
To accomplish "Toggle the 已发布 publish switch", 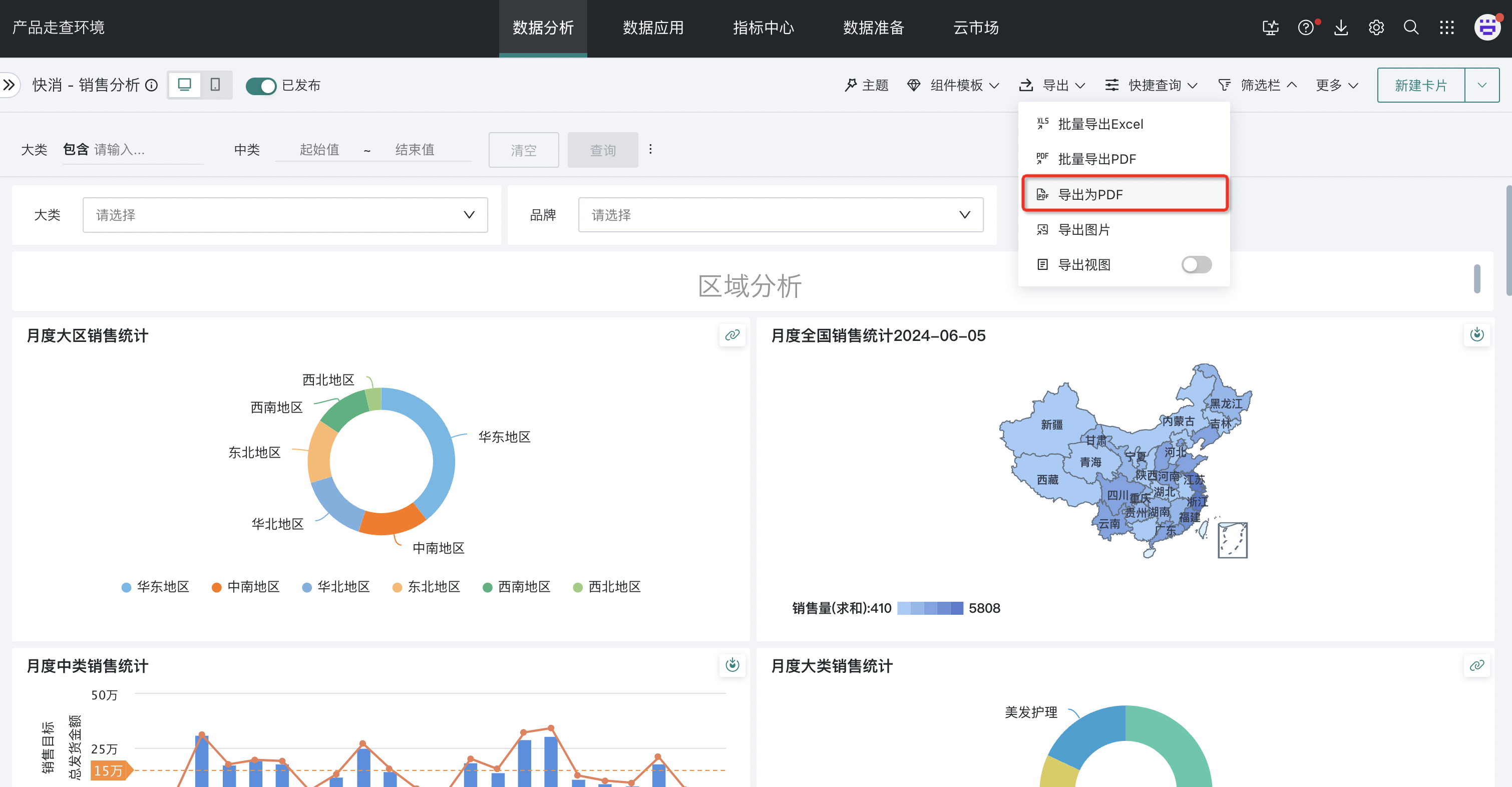I will point(261,86).
